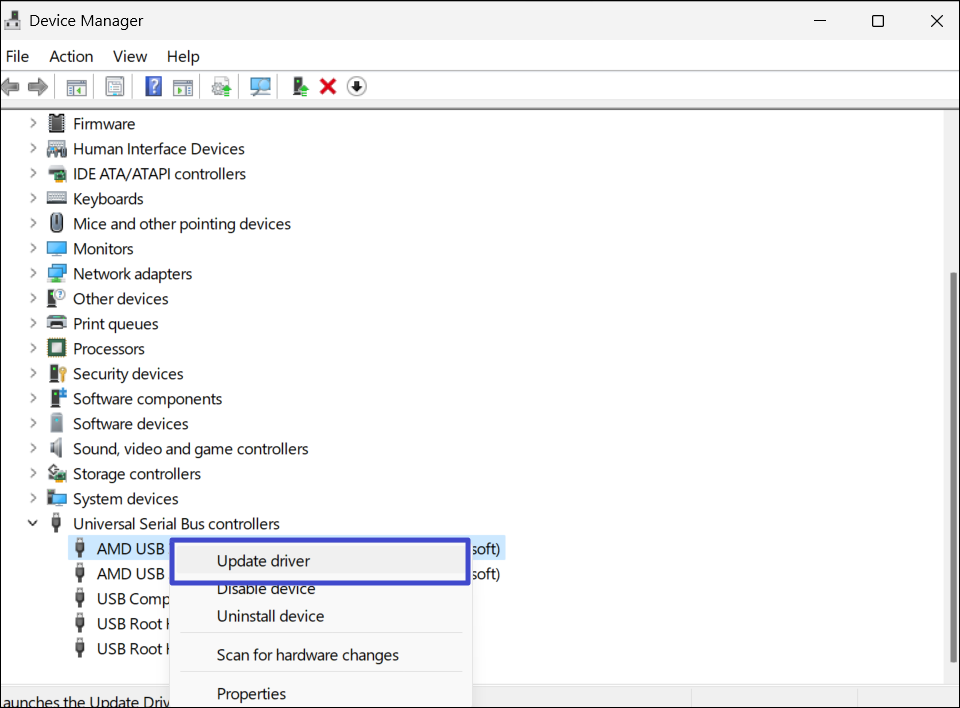Image resolution: width=960 pixels, height=708 pixels.
Task: Click the Scan for hardware changes monitor icon
Action: pos(261,87)
